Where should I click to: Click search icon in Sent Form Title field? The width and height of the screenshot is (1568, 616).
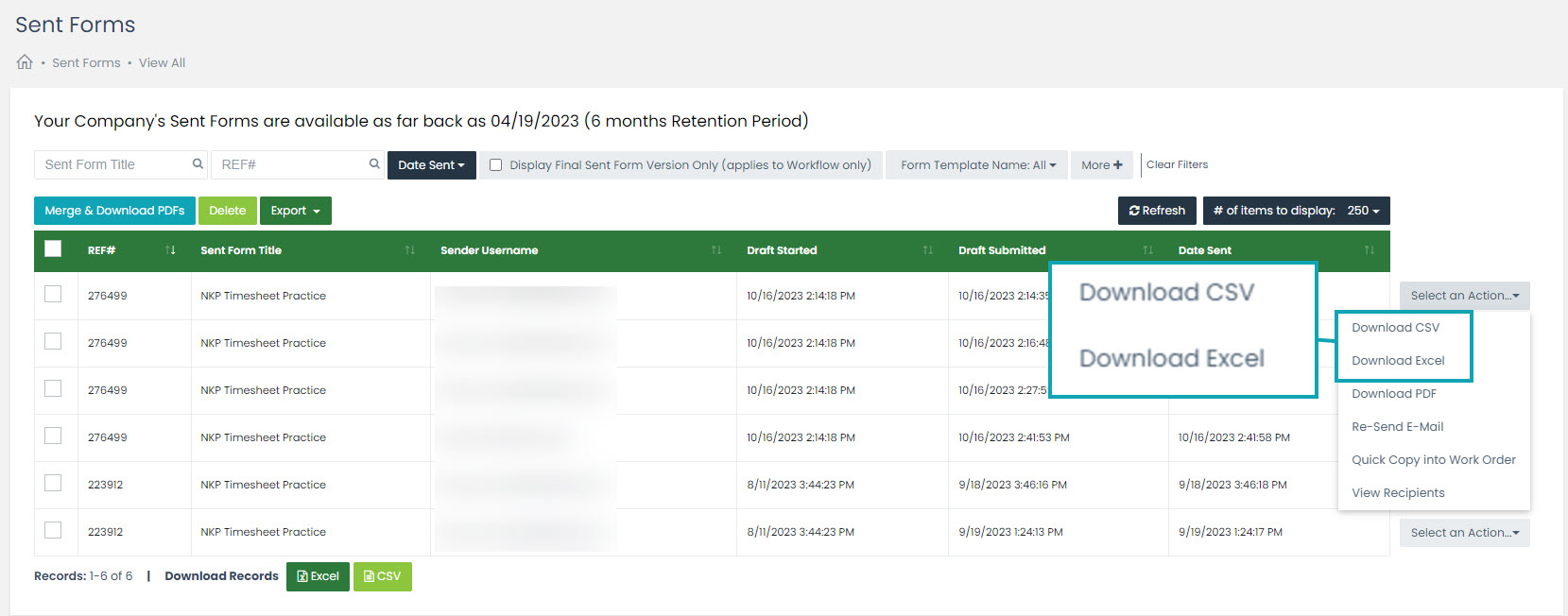pos(198,164)
